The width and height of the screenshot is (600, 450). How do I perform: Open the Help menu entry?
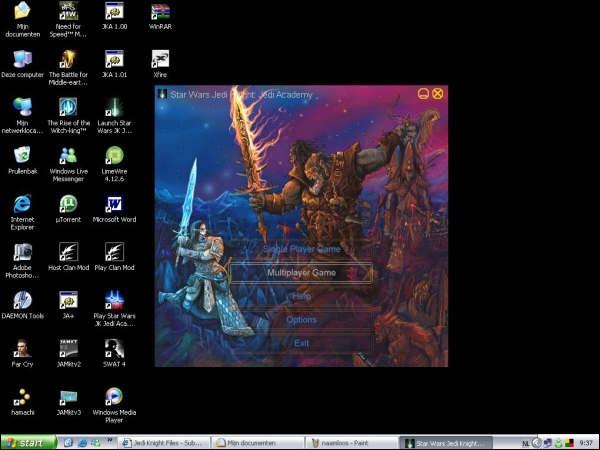(x=301, y=296)
